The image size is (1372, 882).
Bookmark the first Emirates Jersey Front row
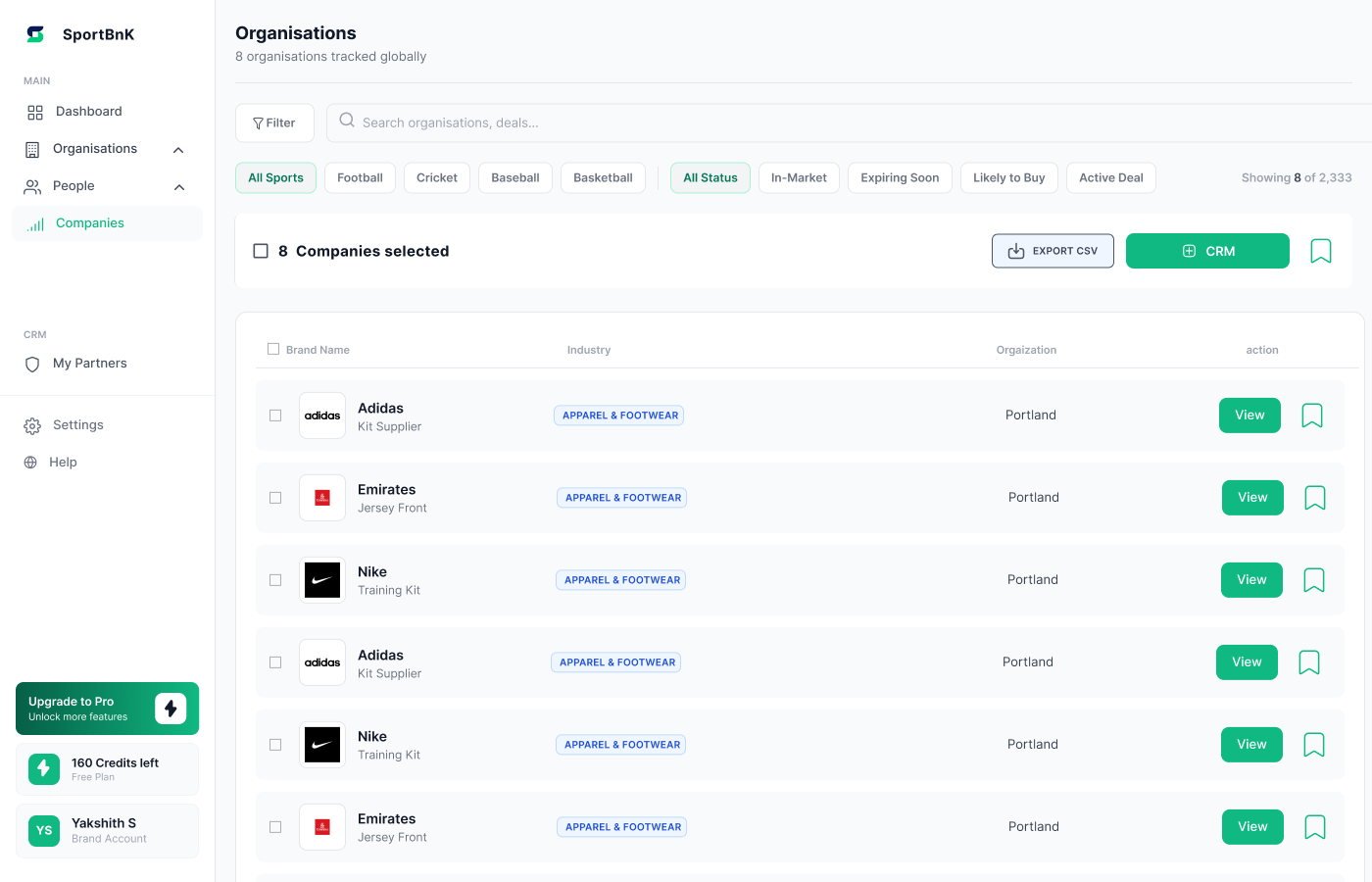click(x=1315, y=498)
